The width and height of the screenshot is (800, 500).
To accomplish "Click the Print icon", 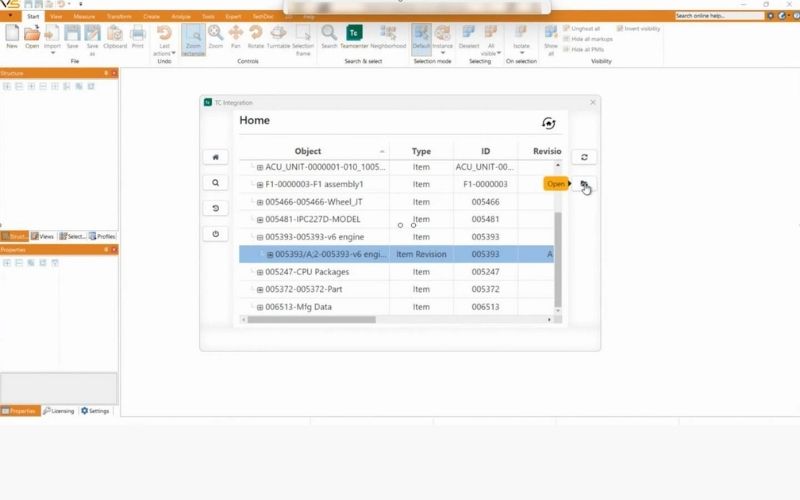I will click(x=138, y=34).
